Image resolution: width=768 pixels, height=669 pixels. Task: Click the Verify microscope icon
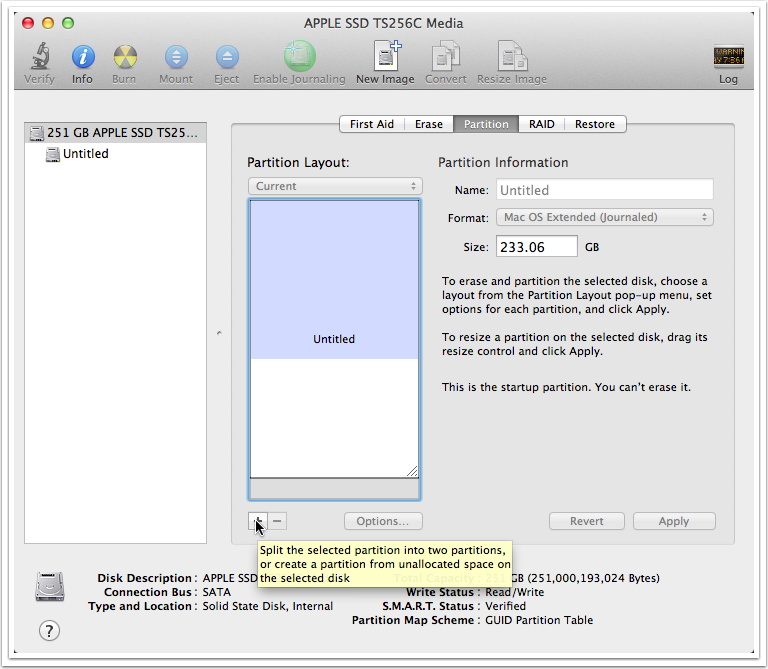[x=40, y=56]
